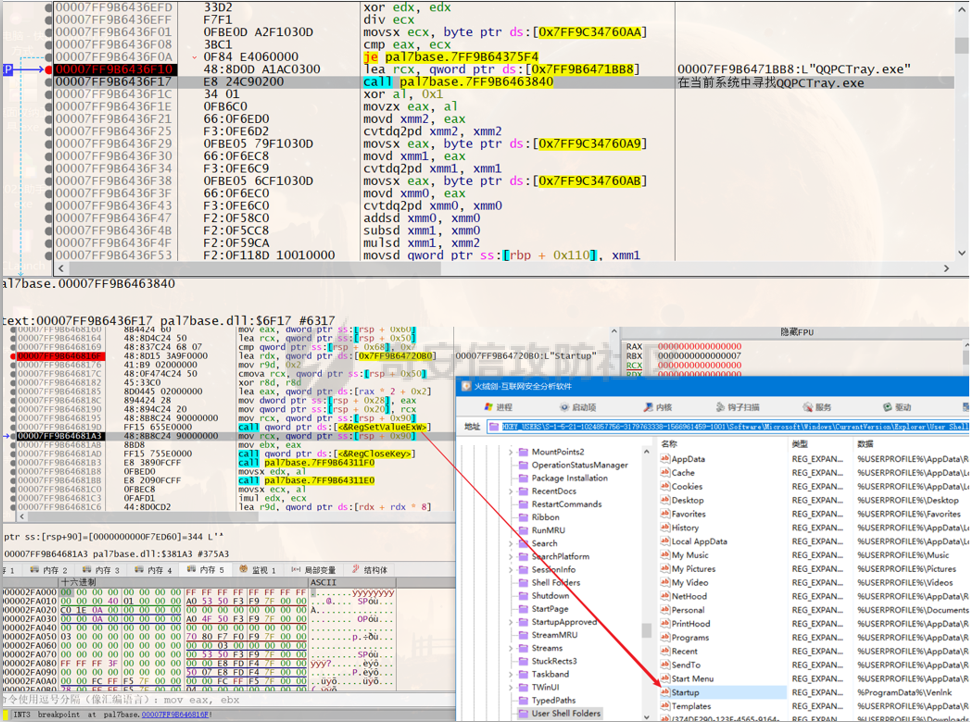
Task: Toggle breakpoint bullet at 00007FF9B6436F17
Action: (49, 82)
